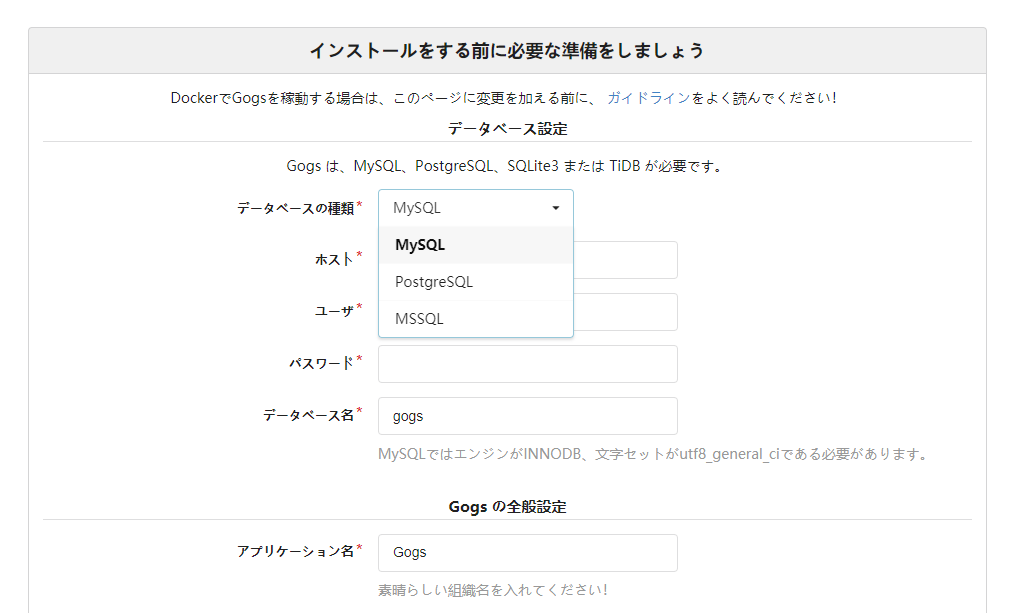Open the ガイドライン link
Viewport: 1017px width, 613px height.
(648, 98)
